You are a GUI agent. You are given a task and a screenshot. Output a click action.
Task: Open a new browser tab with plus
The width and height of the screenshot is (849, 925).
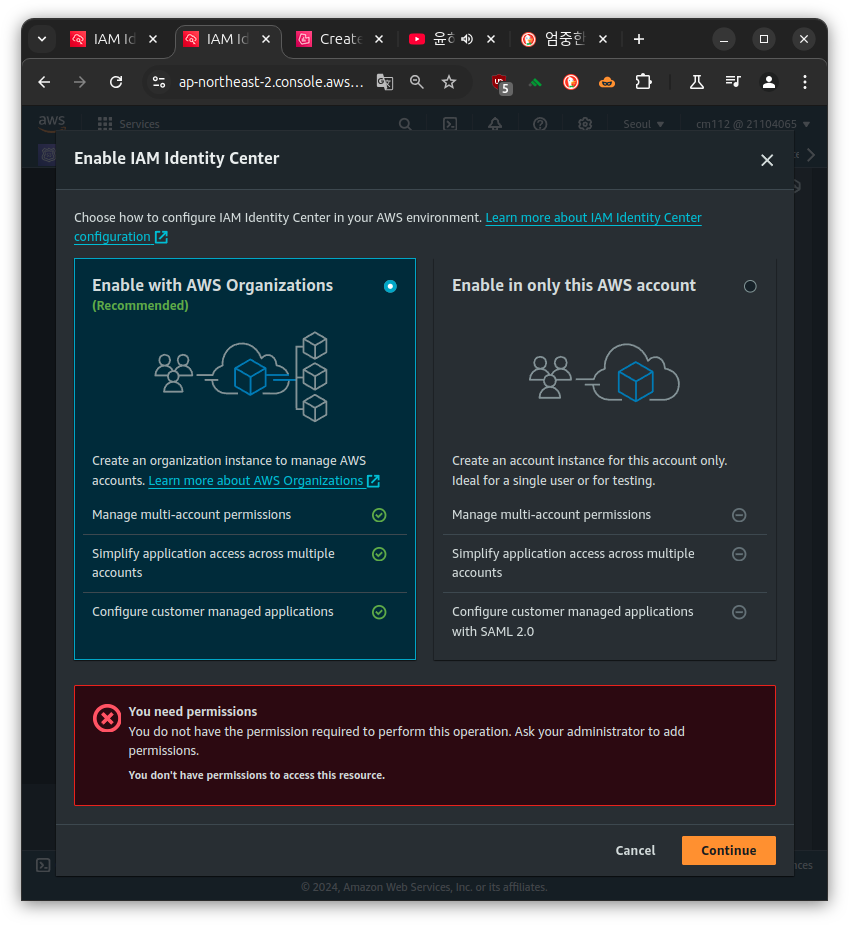638,39
